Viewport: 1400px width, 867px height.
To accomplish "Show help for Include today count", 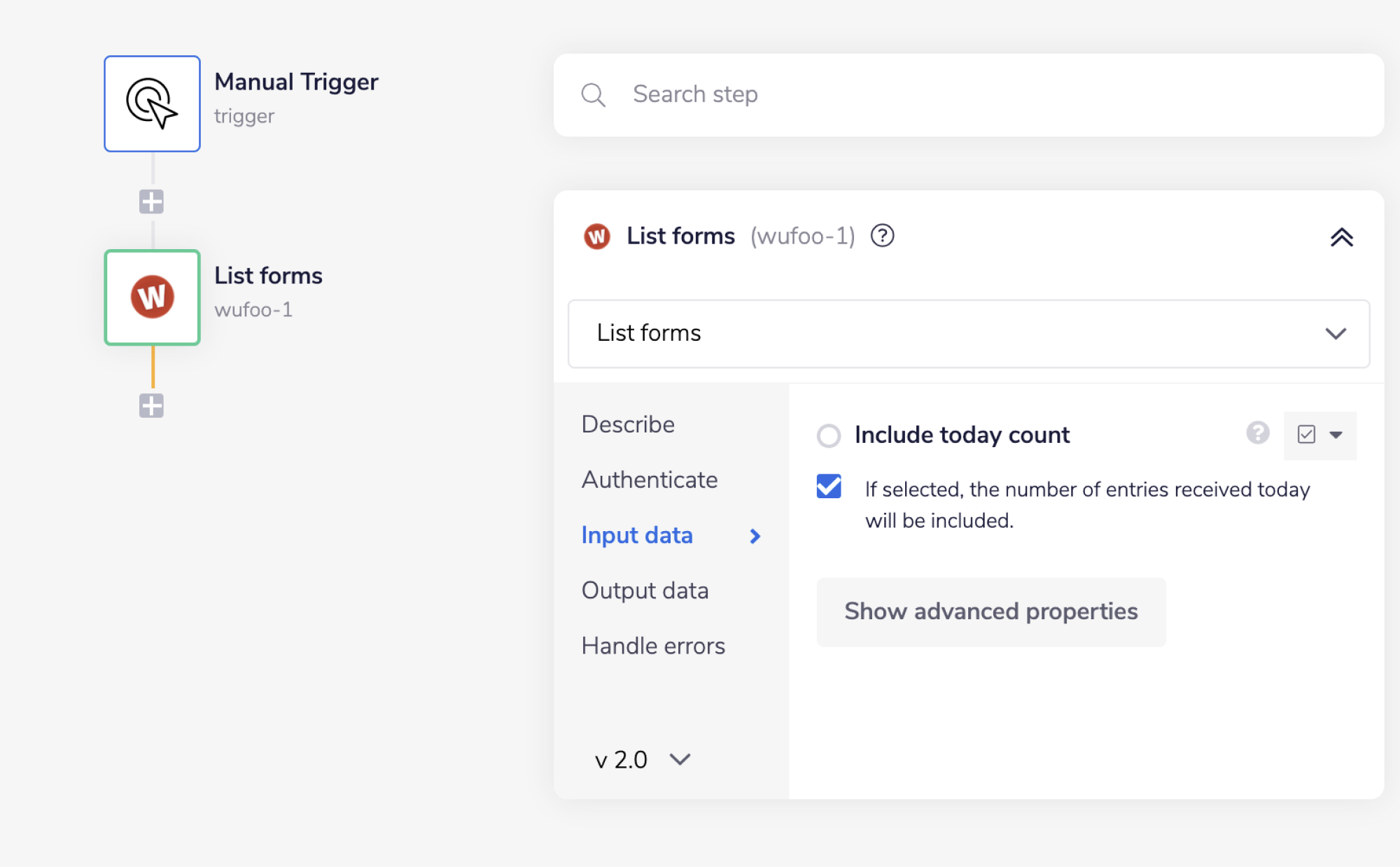I will 1257,433.
